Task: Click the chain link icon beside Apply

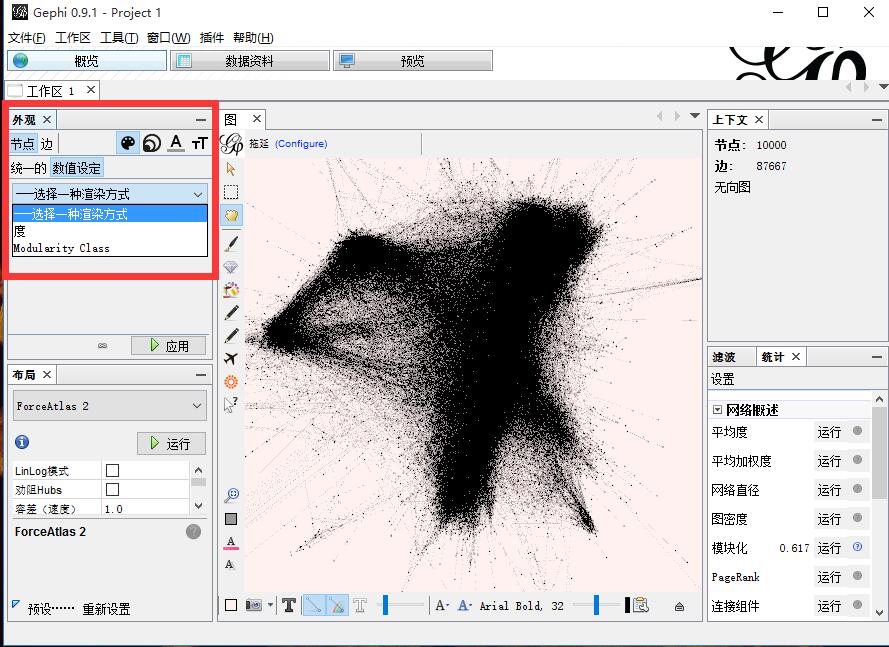Action: [103, 345]
